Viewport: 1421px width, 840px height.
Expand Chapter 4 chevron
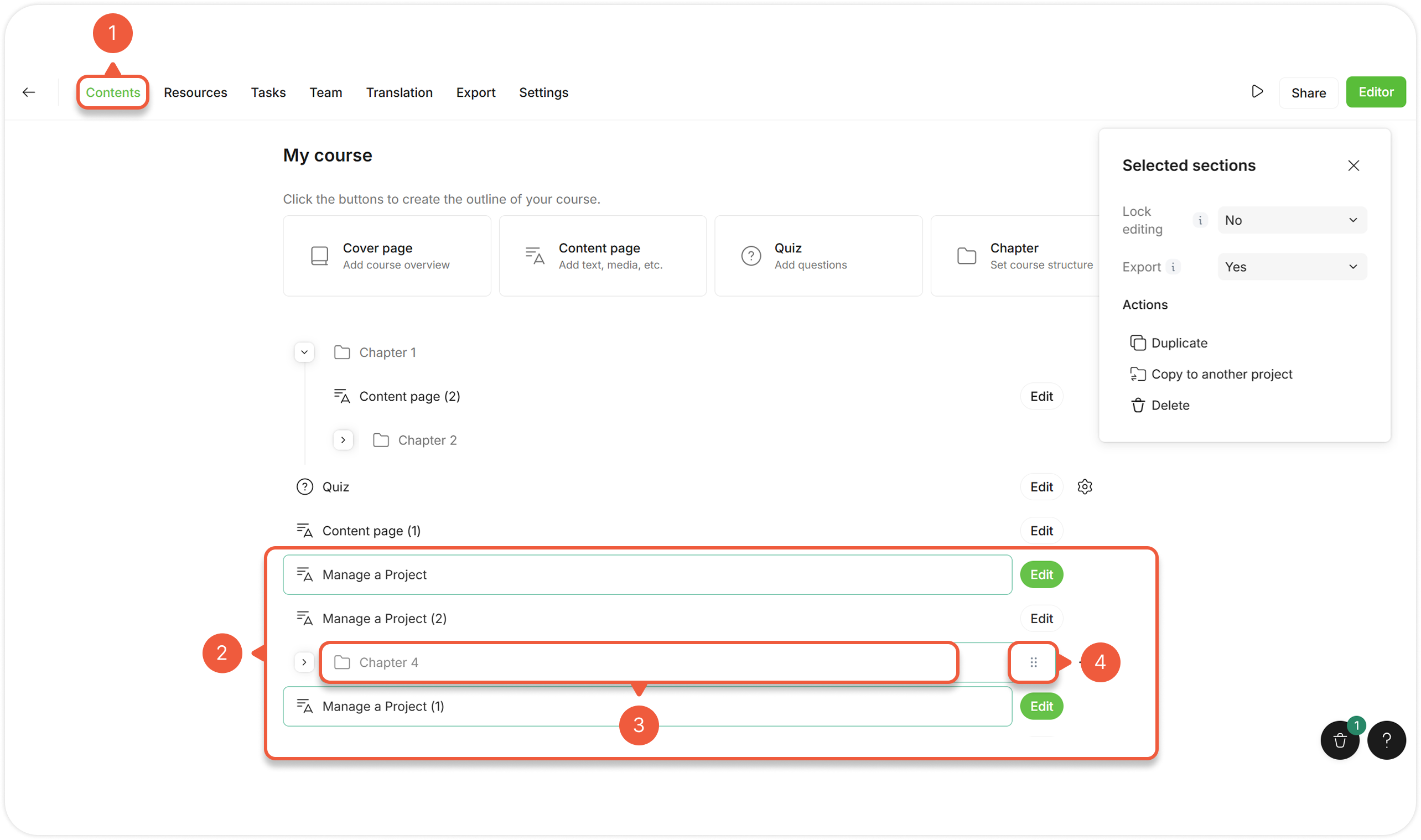click(304, 662)
